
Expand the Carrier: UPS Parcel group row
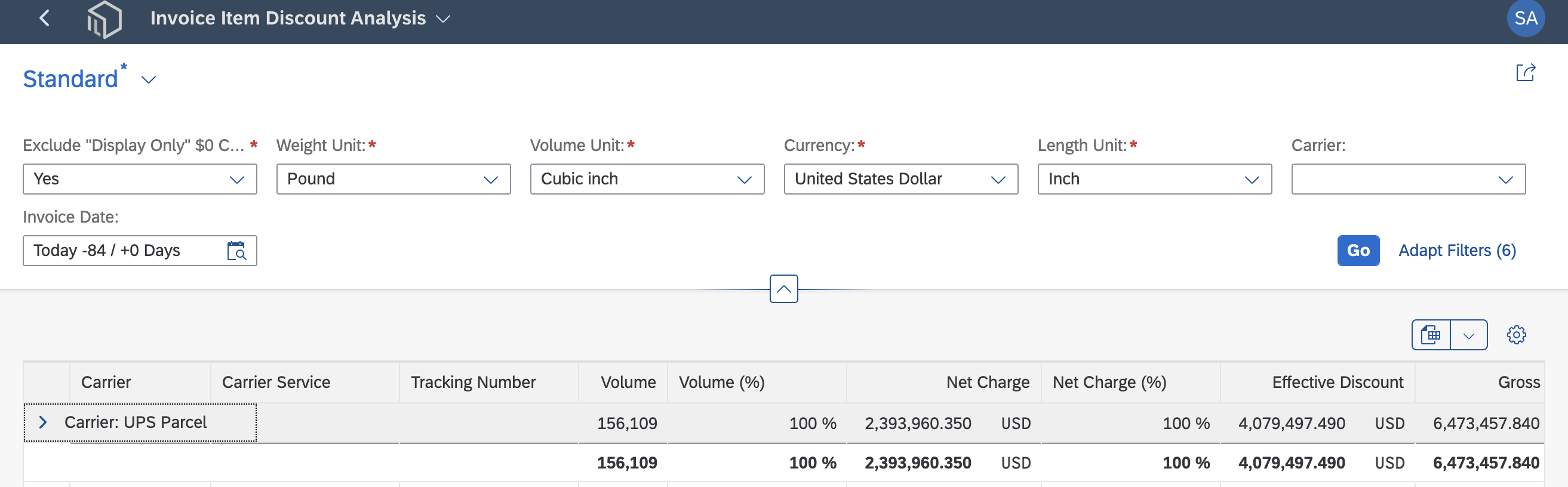[42, 423]
